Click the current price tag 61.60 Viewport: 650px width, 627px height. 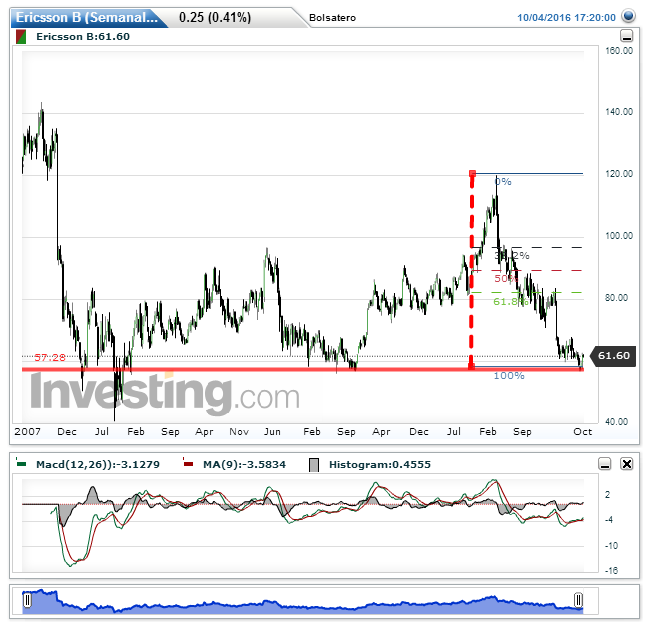click(612, 356)
